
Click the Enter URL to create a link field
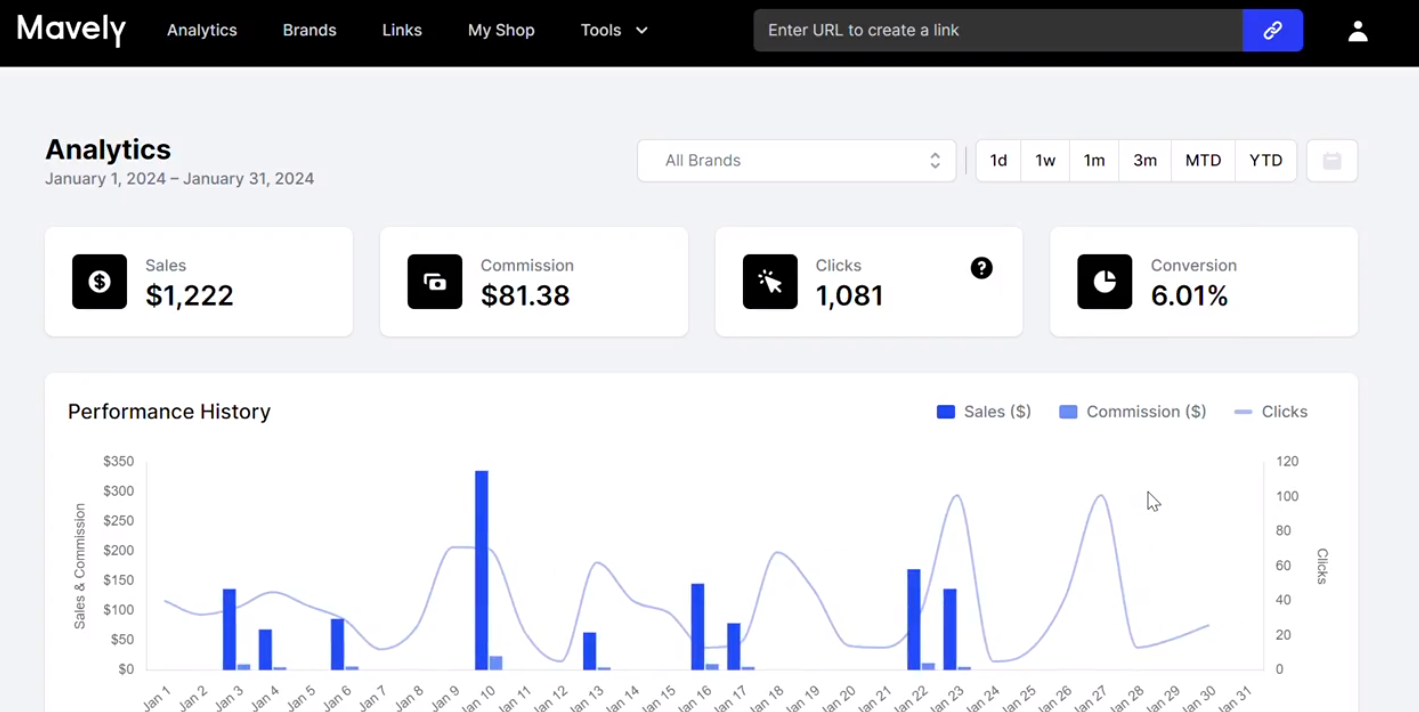point(998,30)
